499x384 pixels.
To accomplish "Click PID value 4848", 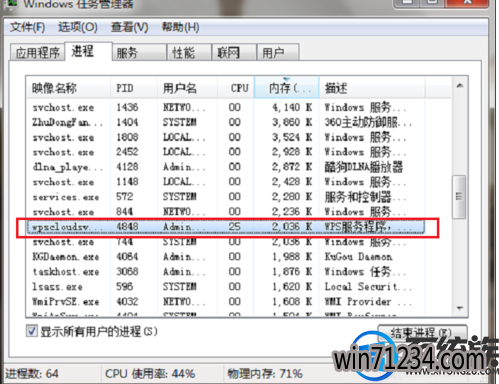I will (x=127, y=227).
